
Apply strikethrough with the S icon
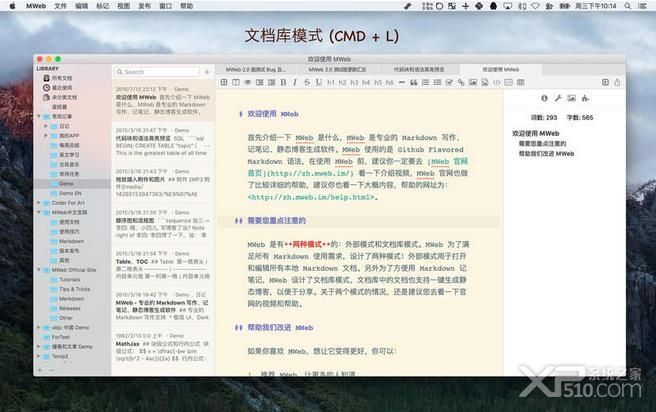tap(307, 82)
